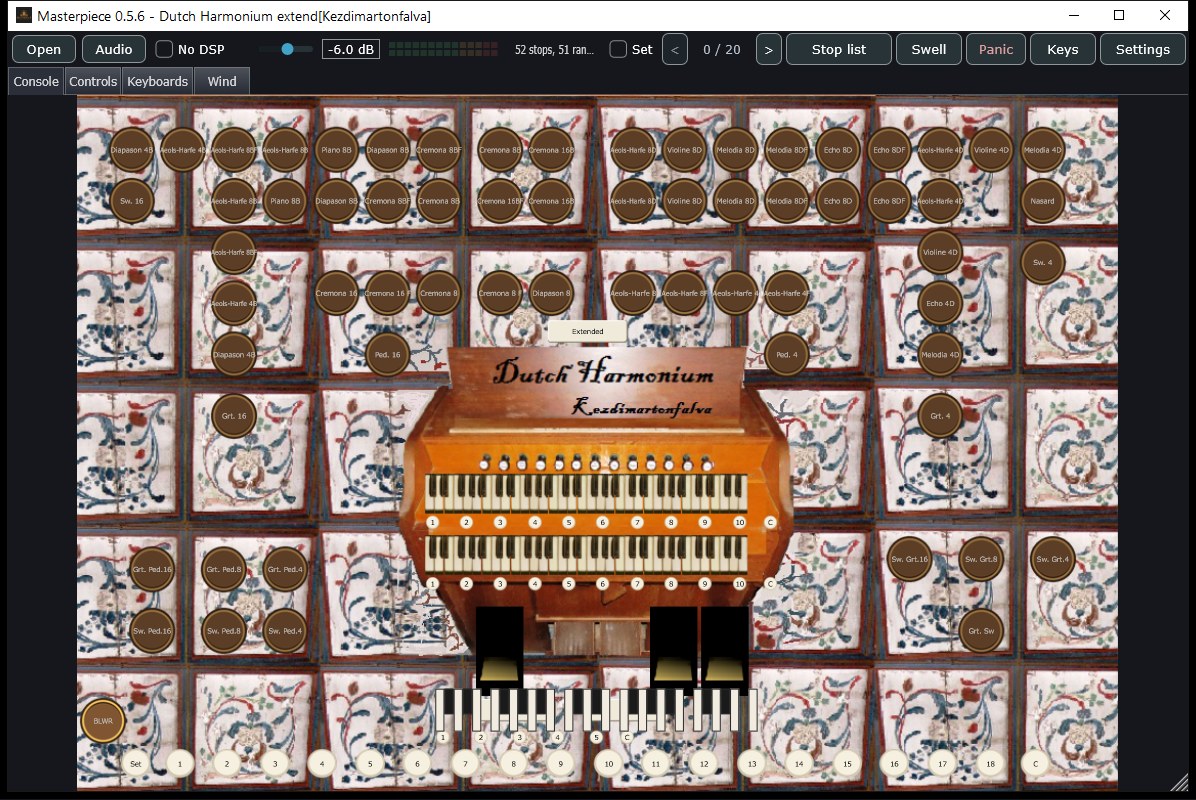The height and width of the screenshot is (800, 1196).
Task: Toggle the Cremona 16BF stop
Action: (x=500, y=201)
